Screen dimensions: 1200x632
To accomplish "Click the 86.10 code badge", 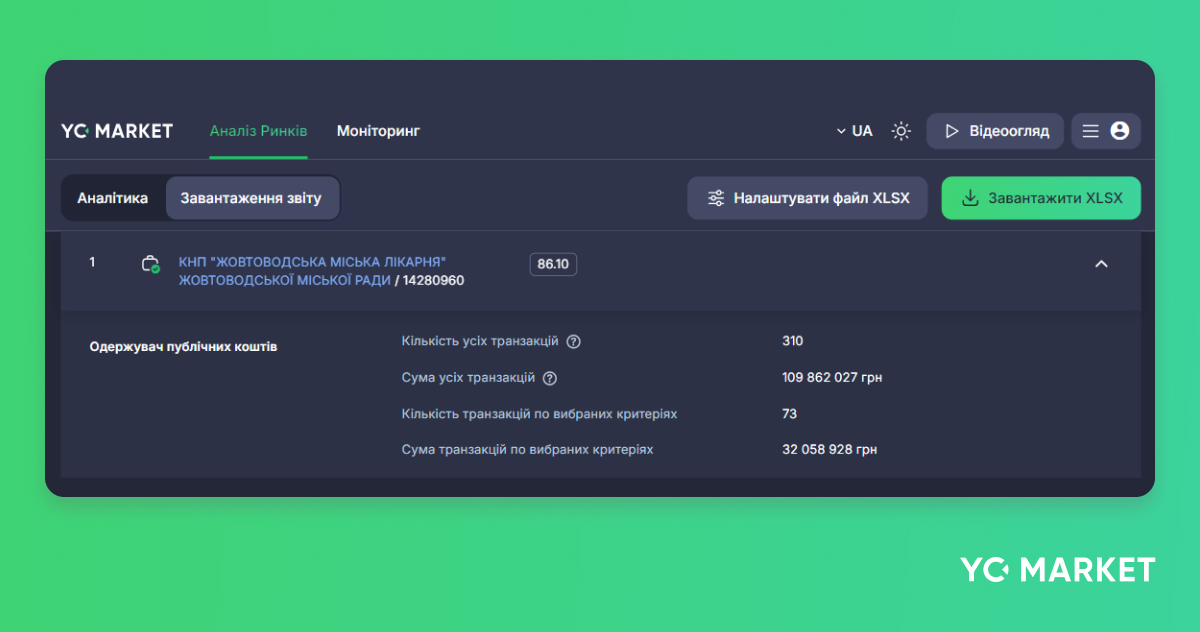I will tap(553, 264).
